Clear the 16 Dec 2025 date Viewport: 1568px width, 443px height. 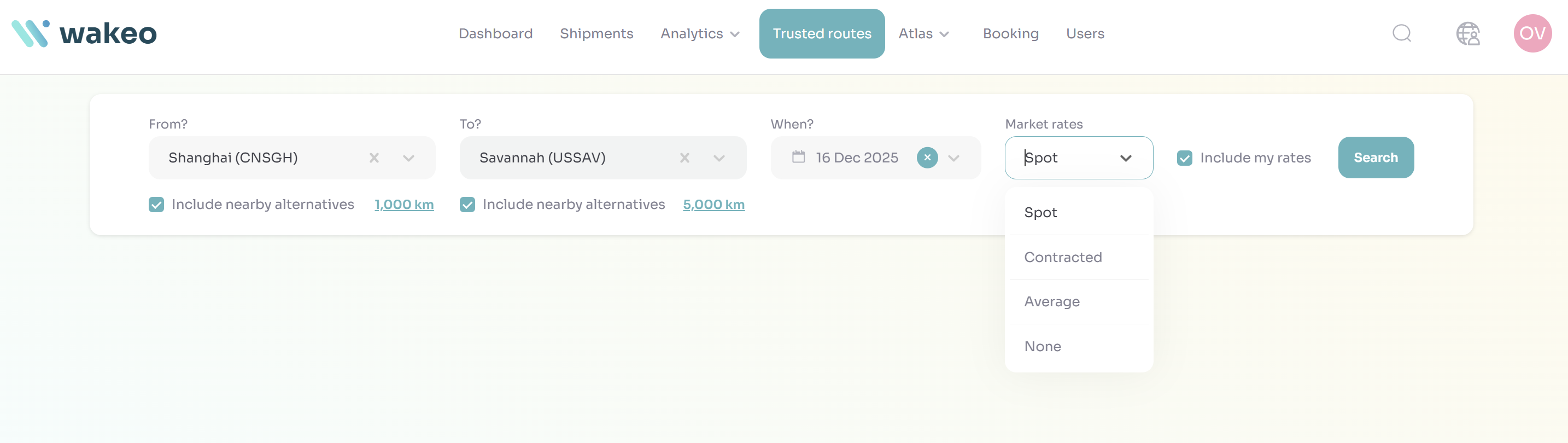[x=927, y=158]
